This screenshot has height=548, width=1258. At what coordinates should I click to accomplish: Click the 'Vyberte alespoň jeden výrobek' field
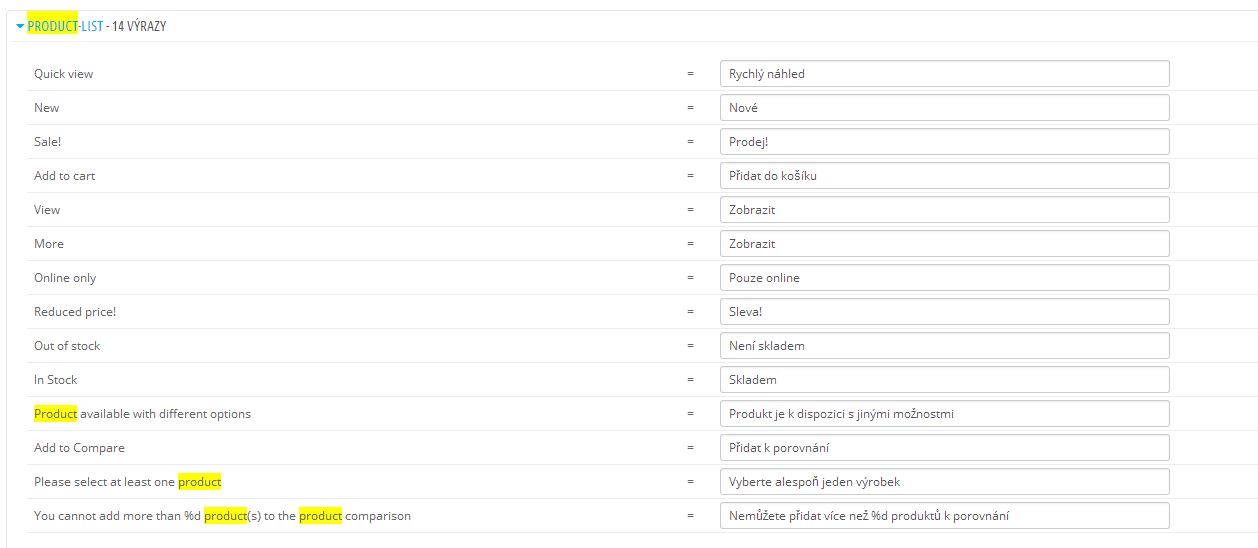coord(943,482)
